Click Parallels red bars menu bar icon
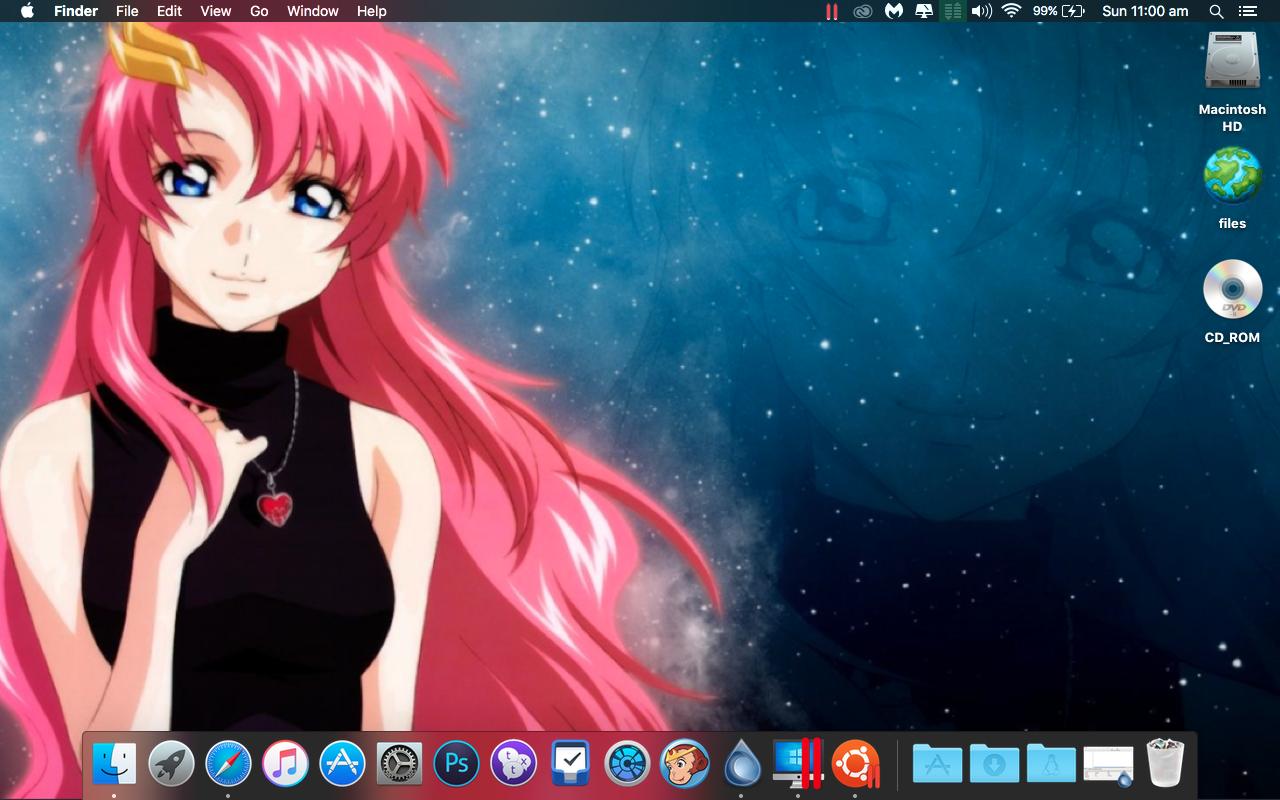1280x800 pixels. coord(831,11)
